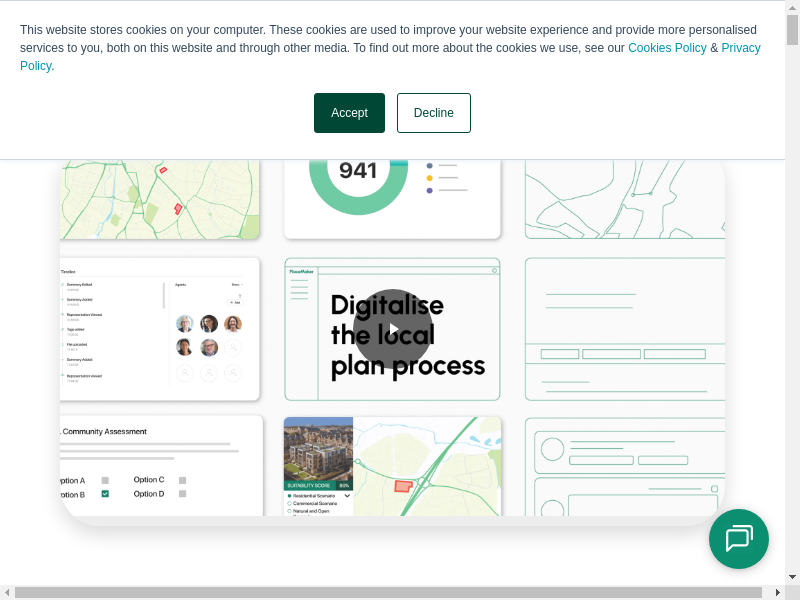Click the 941 donut chart
Viewport: 800px width, 600px height.
[358, 175]
